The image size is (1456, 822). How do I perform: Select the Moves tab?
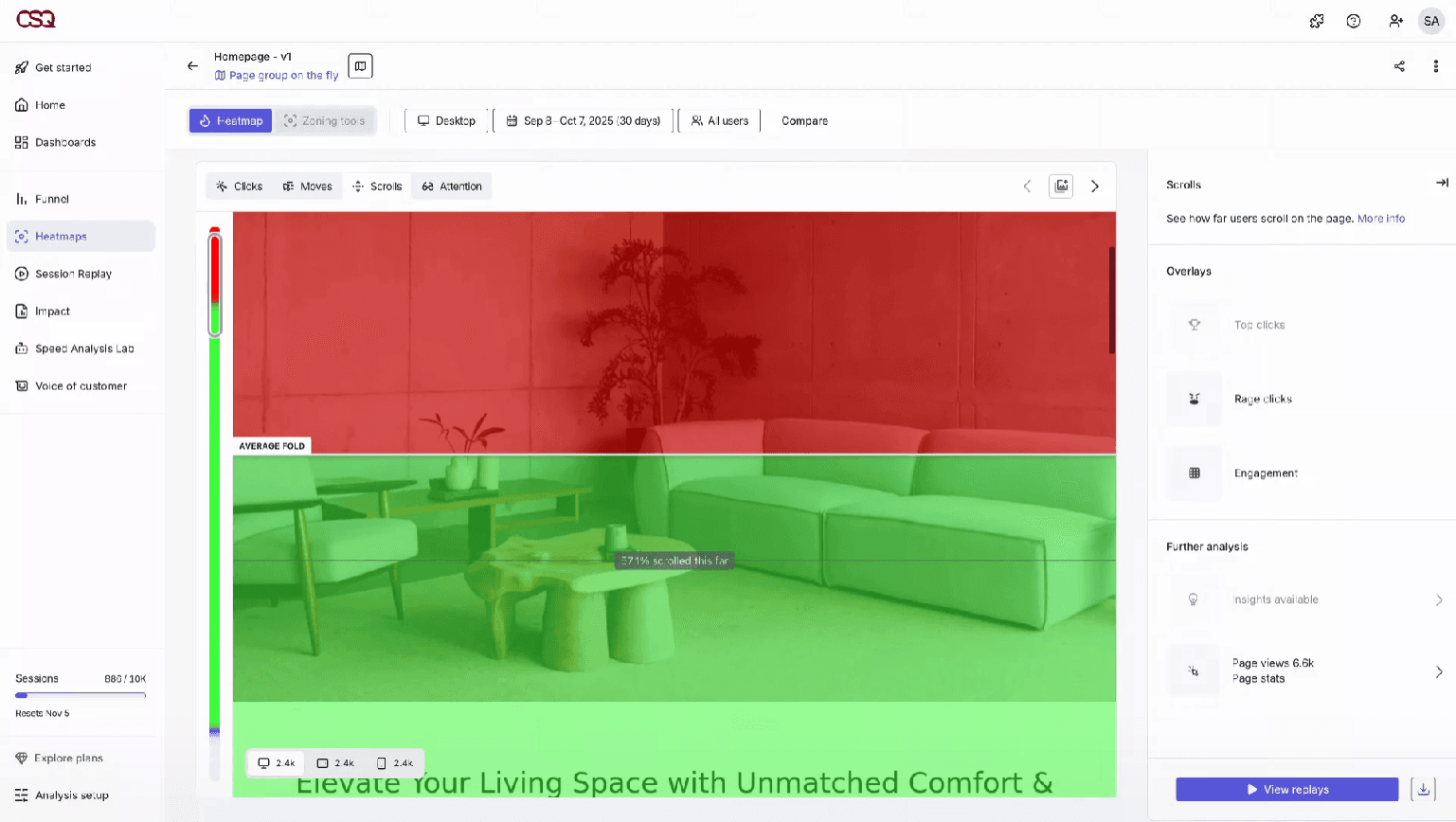tap(307, 187)
